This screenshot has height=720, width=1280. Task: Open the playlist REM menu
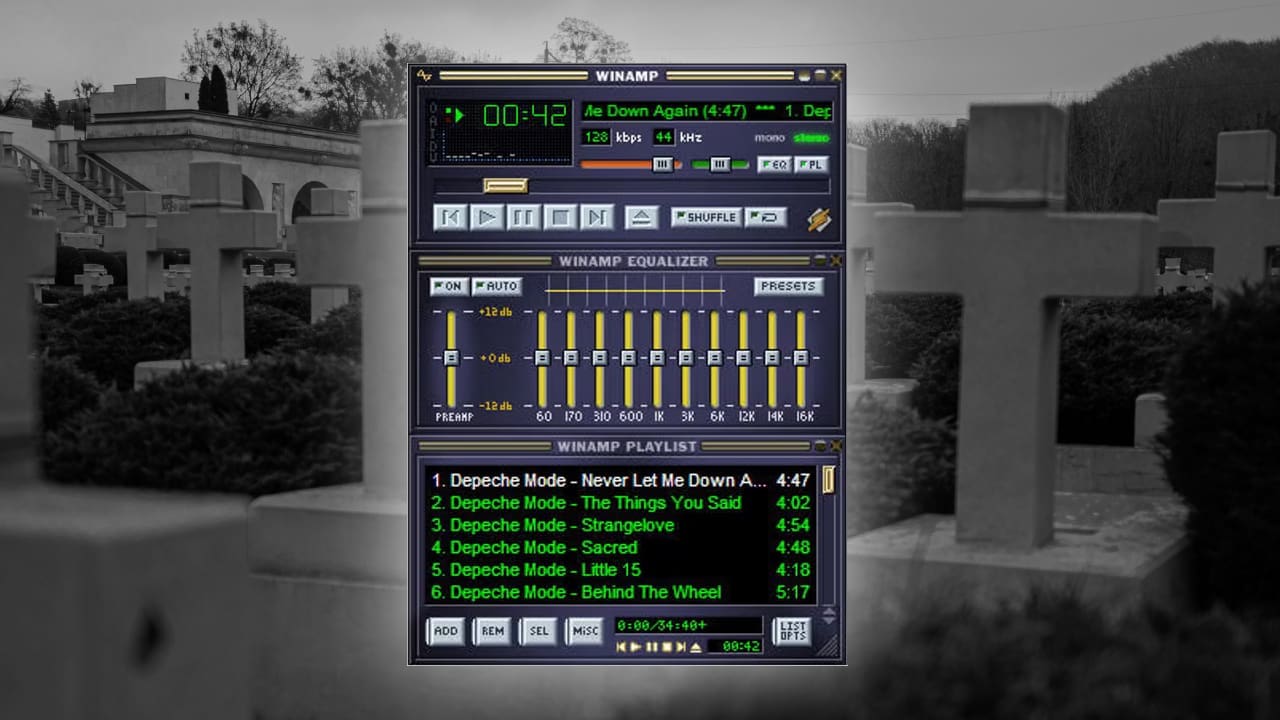pyautogui.click(x=492, y=631)
